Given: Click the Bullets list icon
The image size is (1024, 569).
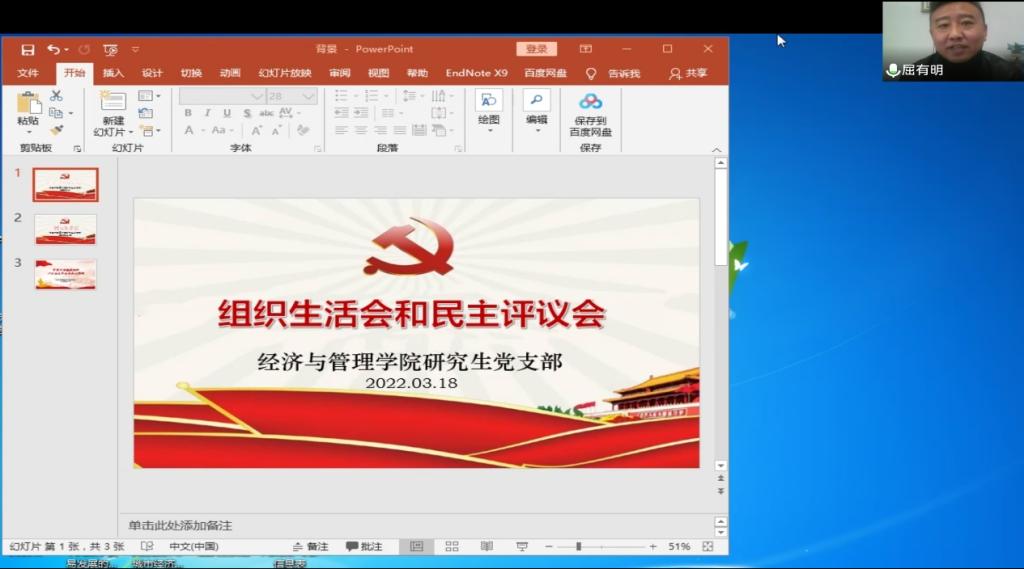Looking at the screenshot, I should (x=341, y=96).
